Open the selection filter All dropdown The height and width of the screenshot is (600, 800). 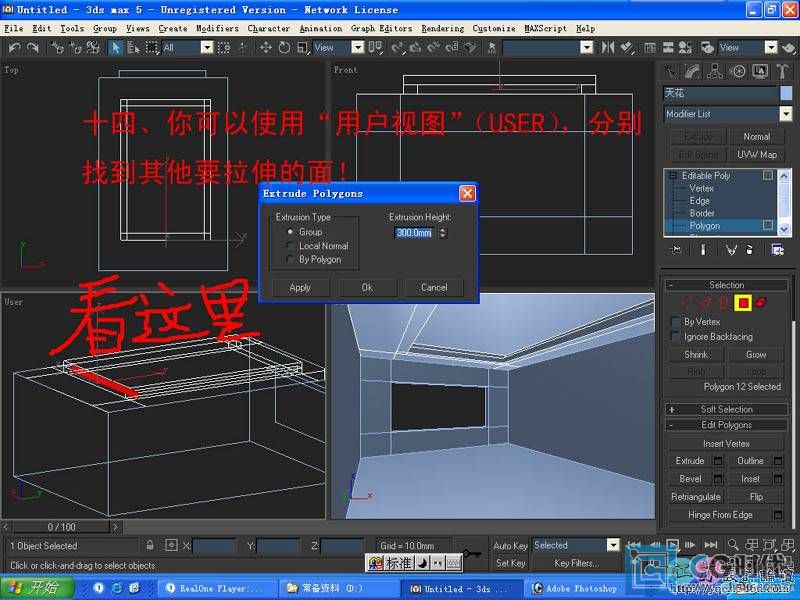pyautogui.click(x=207, y=48)
